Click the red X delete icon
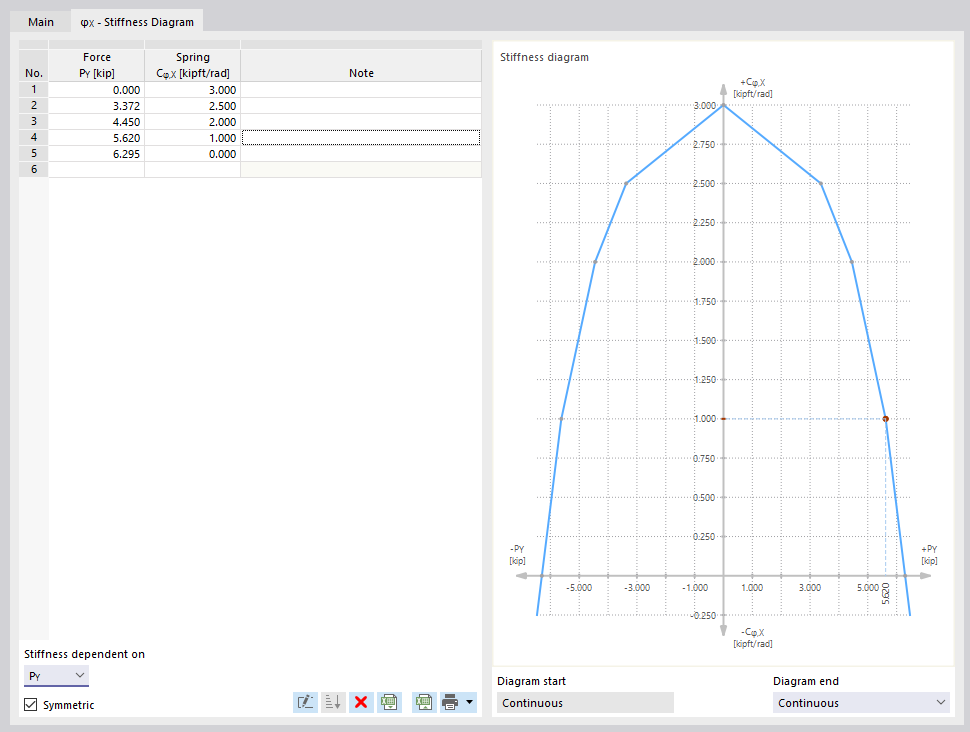Image resolution: width=970 pixels, height=732 pixels. pyautogui.click(x=361, y=702)
